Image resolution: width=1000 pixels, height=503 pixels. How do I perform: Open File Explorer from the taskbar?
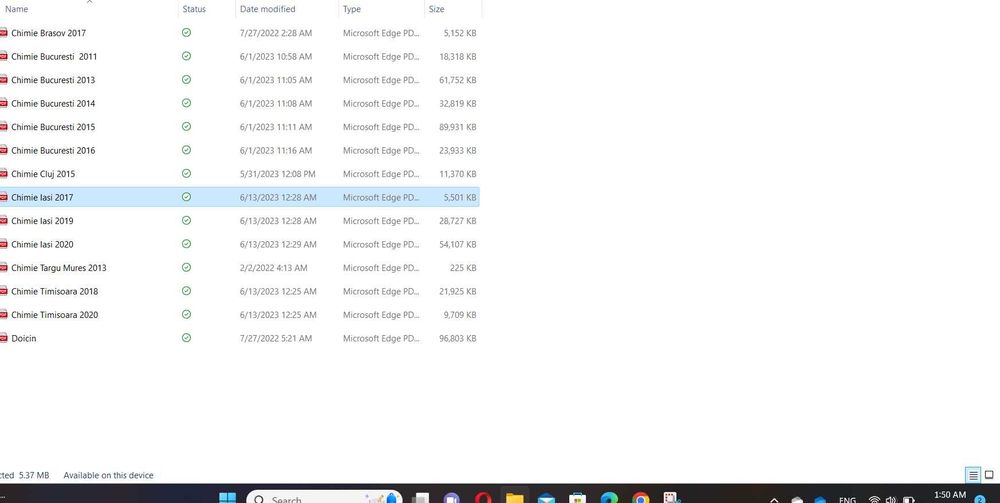(515, 498)
